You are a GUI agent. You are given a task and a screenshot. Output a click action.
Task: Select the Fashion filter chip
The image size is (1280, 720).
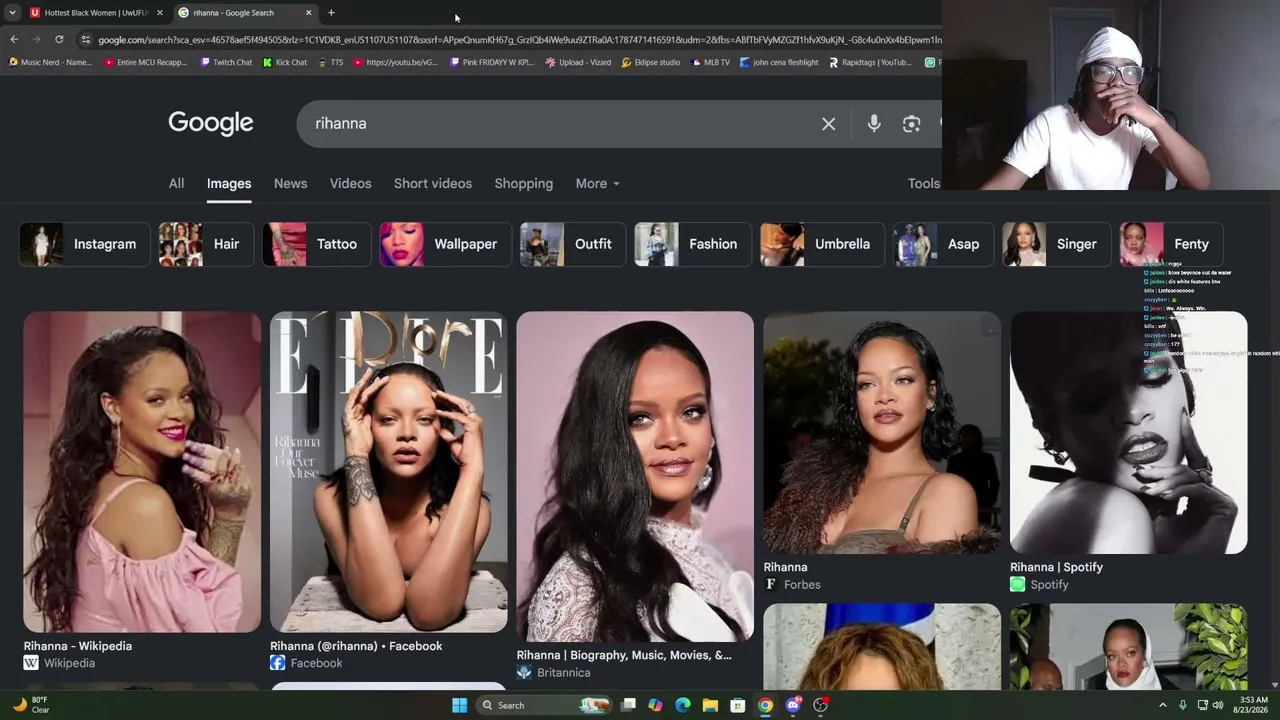tap(693, 244)
